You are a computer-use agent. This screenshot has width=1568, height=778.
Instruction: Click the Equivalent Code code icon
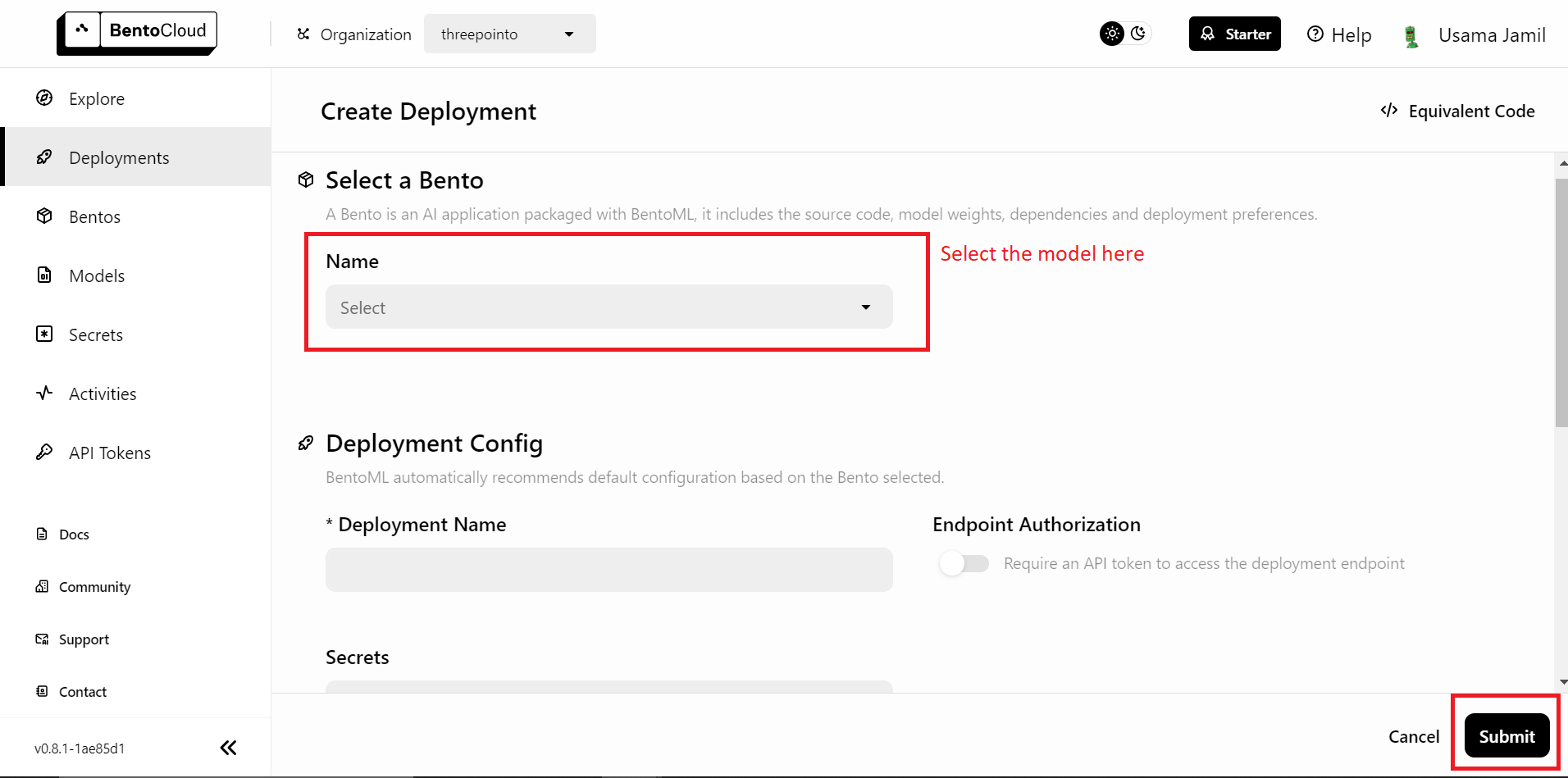pos(1389,111)
